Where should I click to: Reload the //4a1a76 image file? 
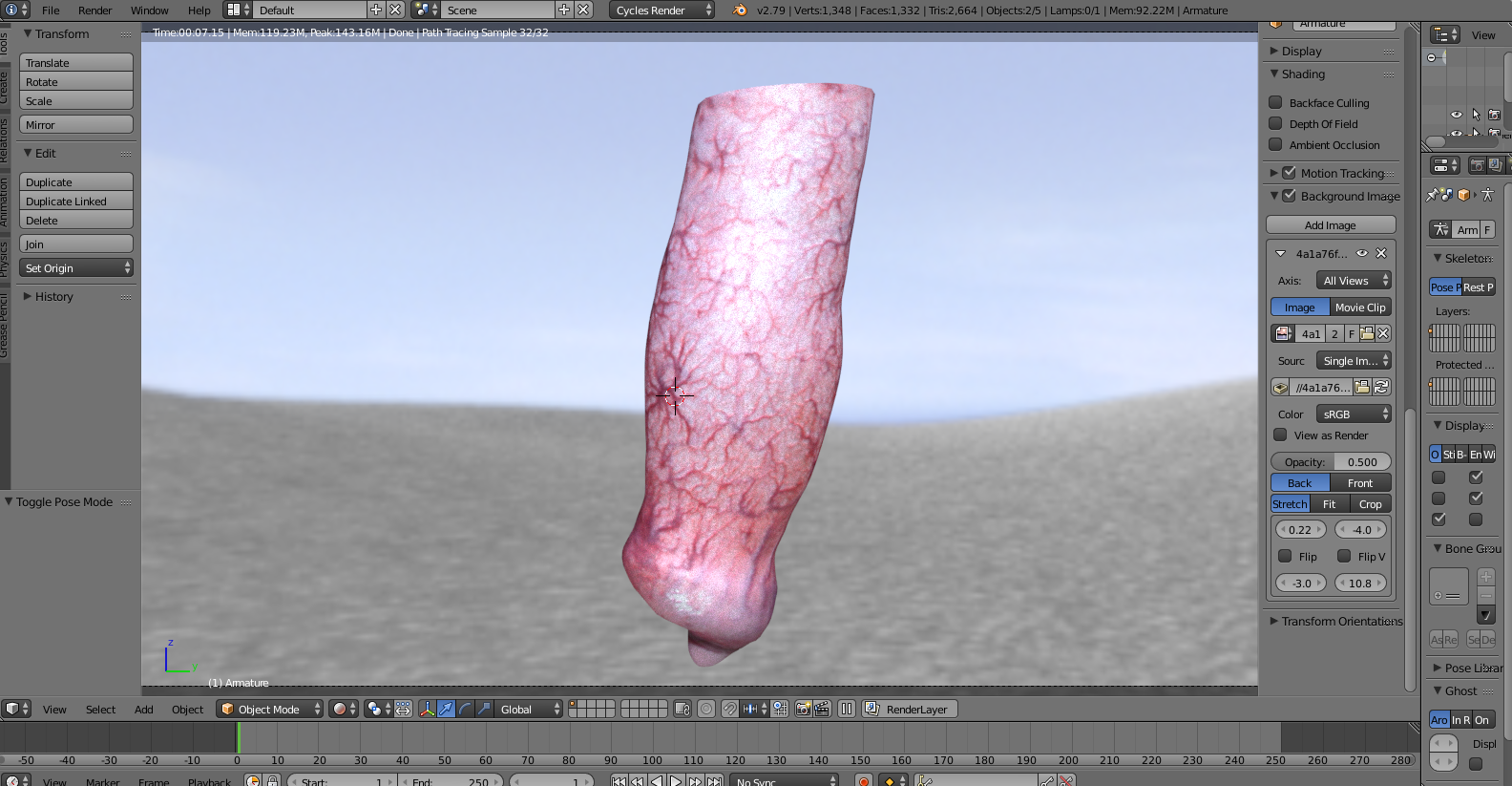1381,387
